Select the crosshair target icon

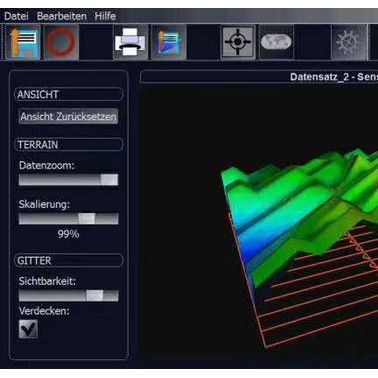coord(238,42)
